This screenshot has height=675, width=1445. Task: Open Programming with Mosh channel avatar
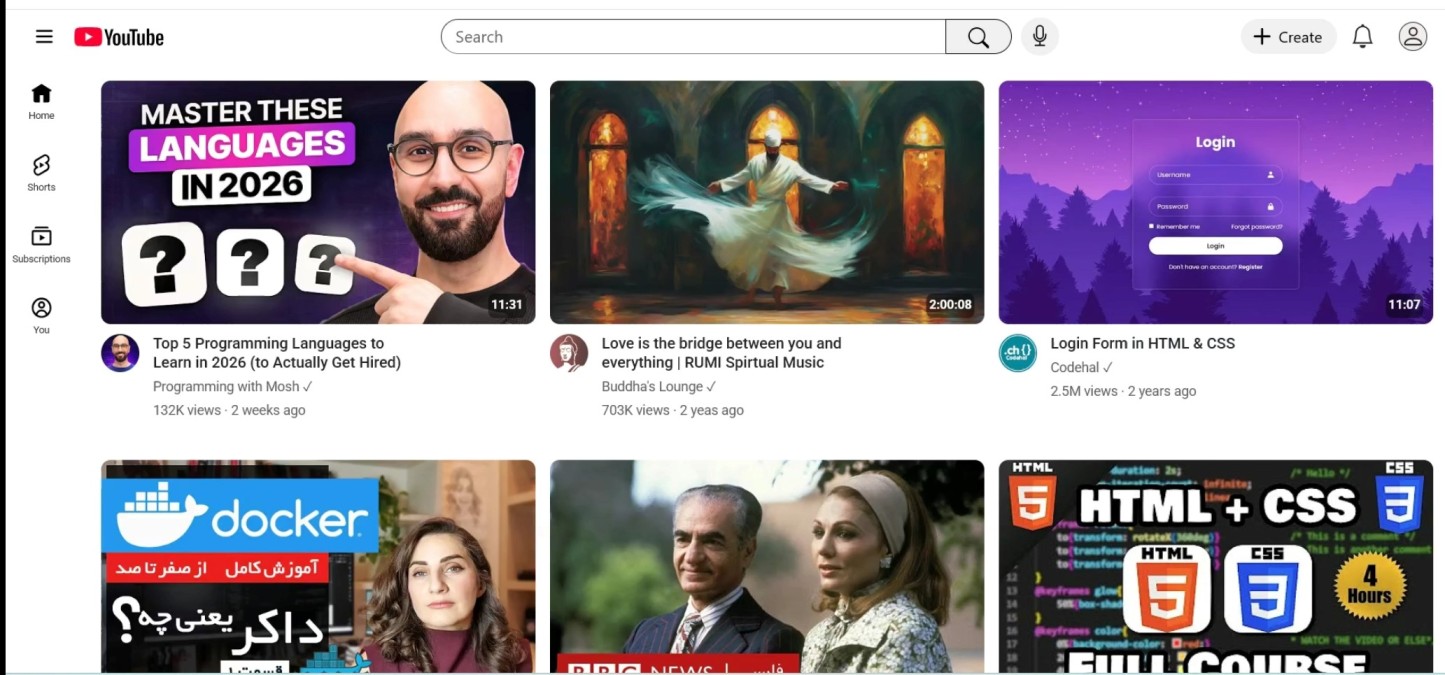(x=121, y=353)
